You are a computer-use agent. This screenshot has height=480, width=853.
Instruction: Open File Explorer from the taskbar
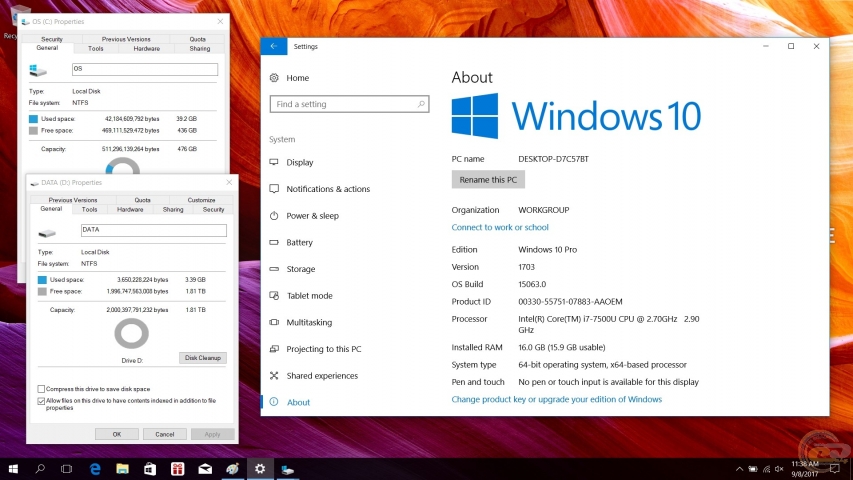(122, 469)
